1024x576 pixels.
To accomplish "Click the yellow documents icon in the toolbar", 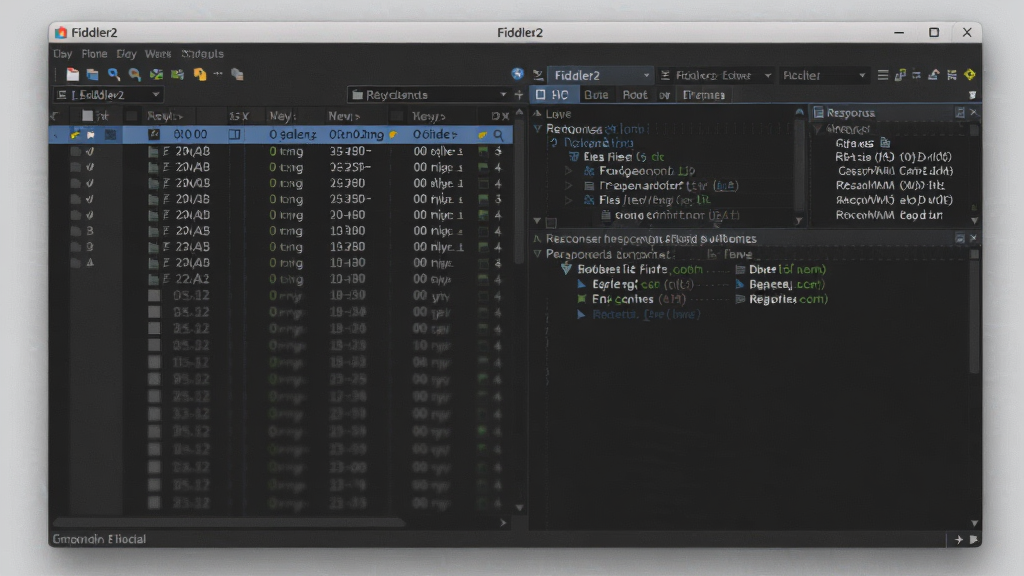I will [199, 75].
